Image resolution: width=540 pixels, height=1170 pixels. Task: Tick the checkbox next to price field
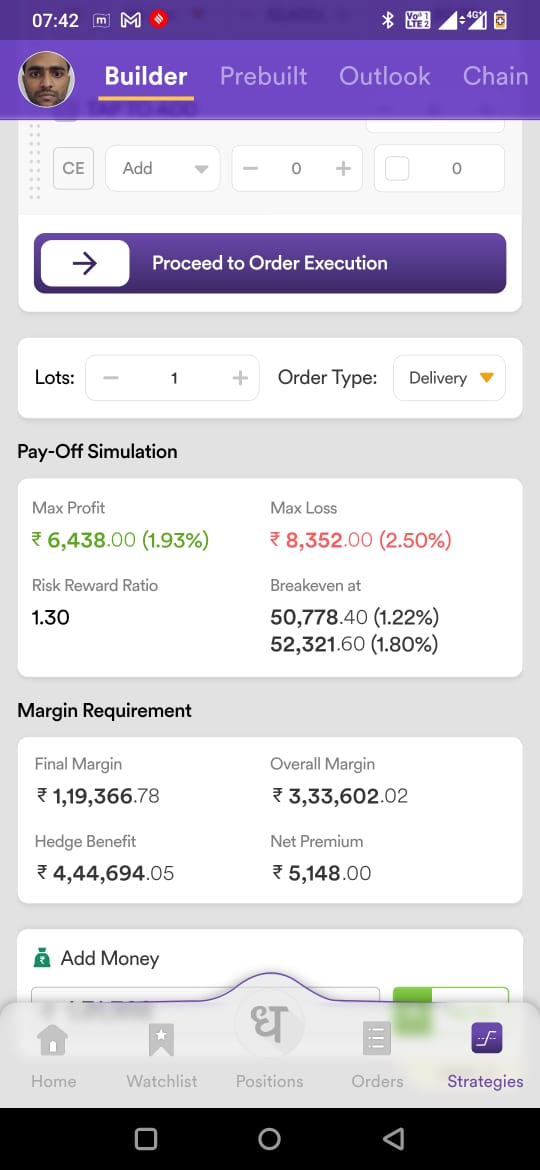(397, 169)
